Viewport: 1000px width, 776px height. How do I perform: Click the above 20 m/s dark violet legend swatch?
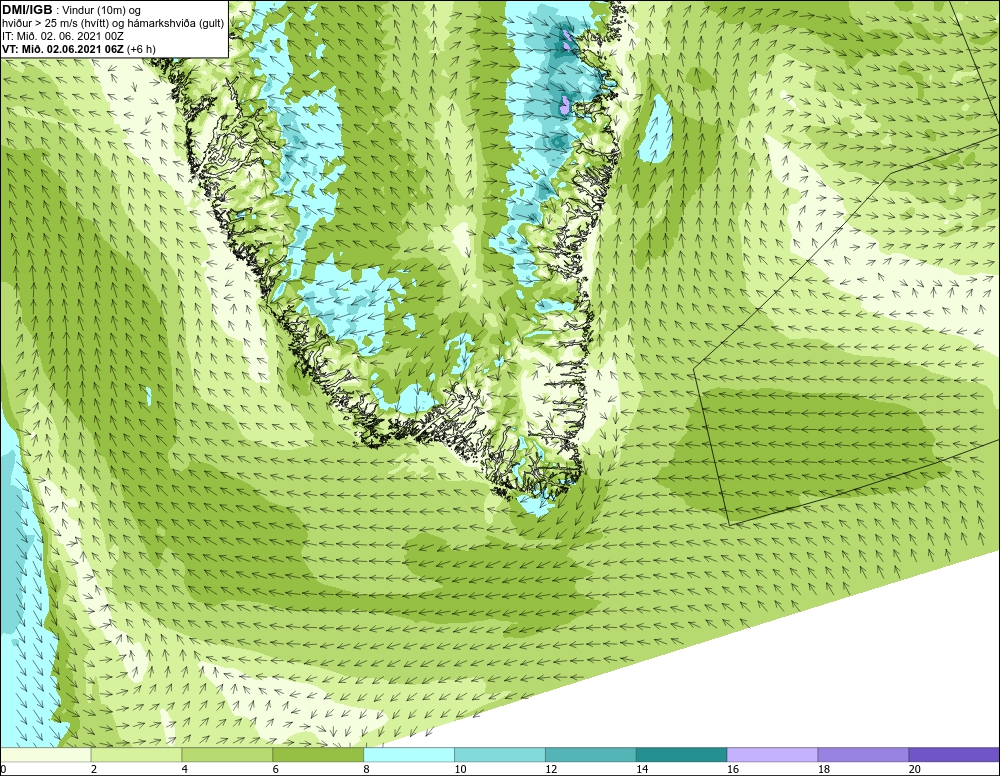pyautogui.click(x=954, y=755)
